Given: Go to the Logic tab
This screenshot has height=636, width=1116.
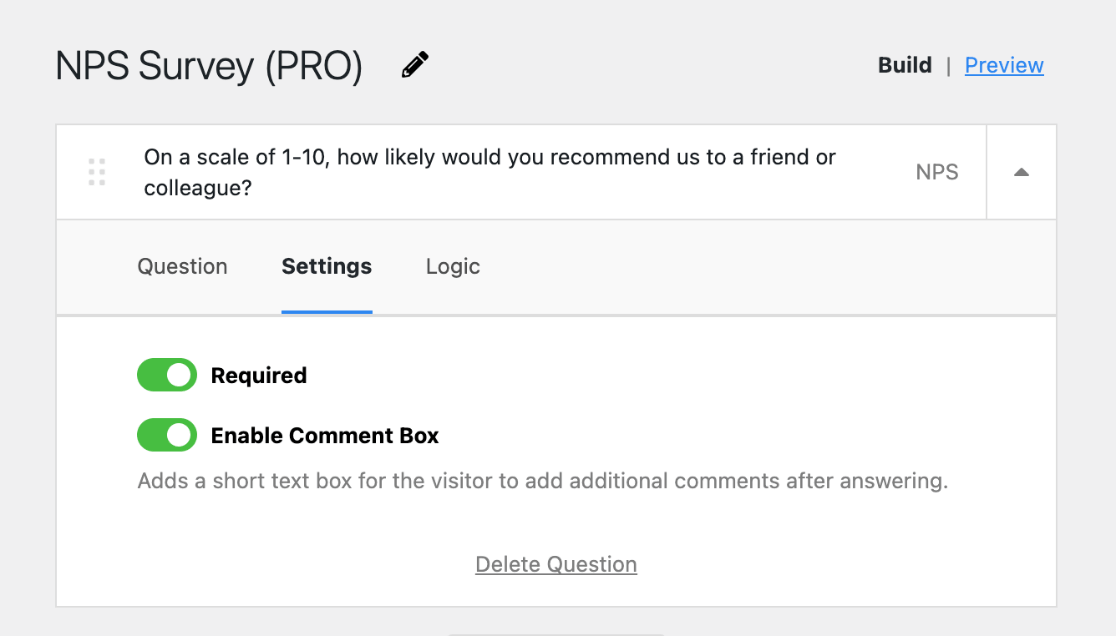Looking at the screenshot, I should [453, 267].
